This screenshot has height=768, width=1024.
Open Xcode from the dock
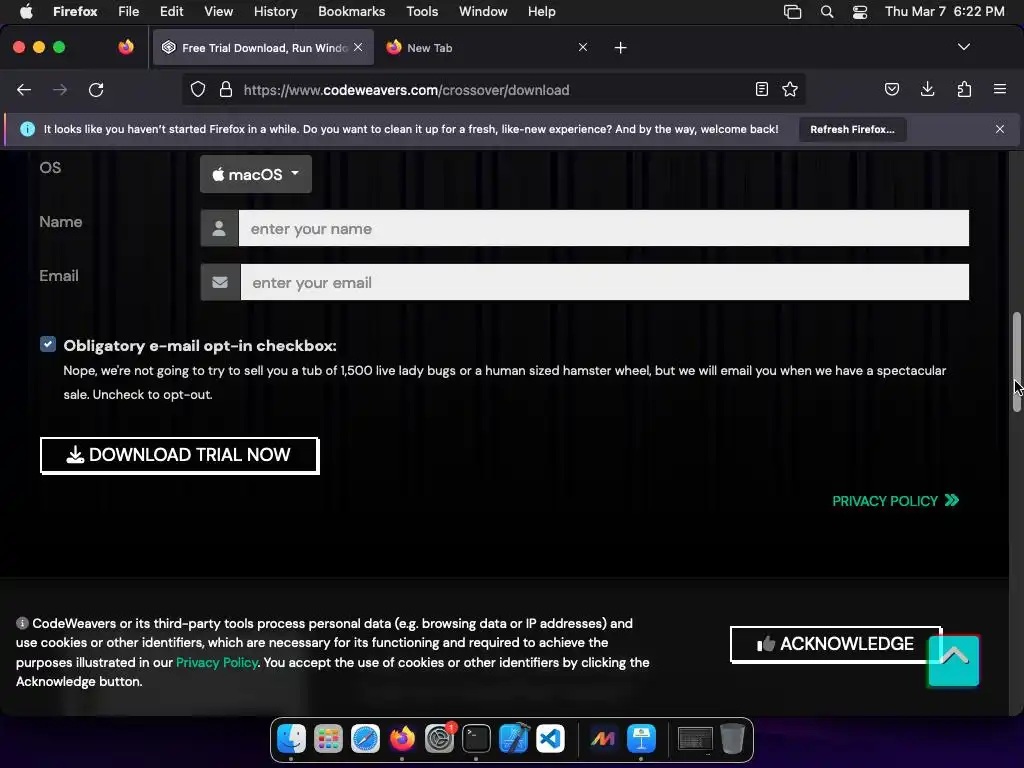coord(513,739)
